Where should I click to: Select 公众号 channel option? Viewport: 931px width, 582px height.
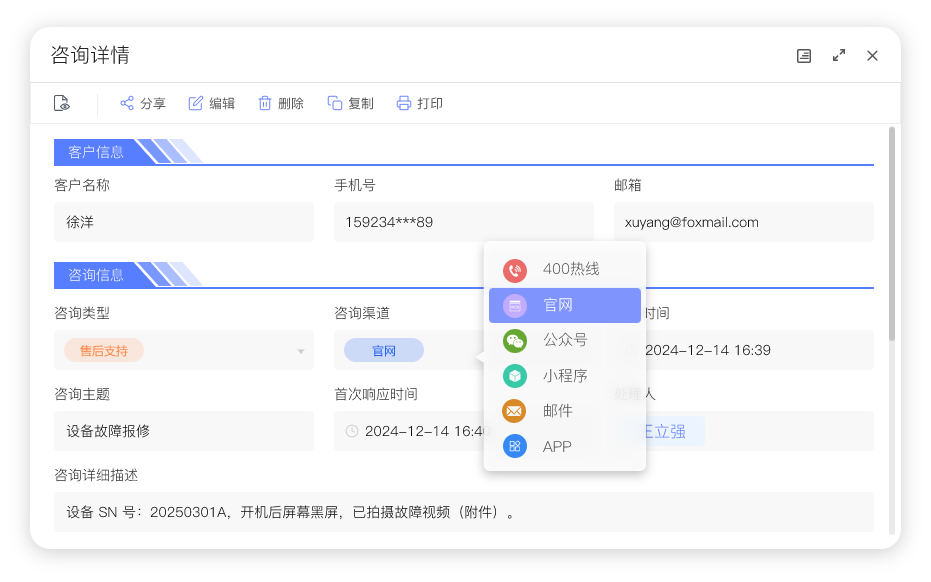click(565, 340)
